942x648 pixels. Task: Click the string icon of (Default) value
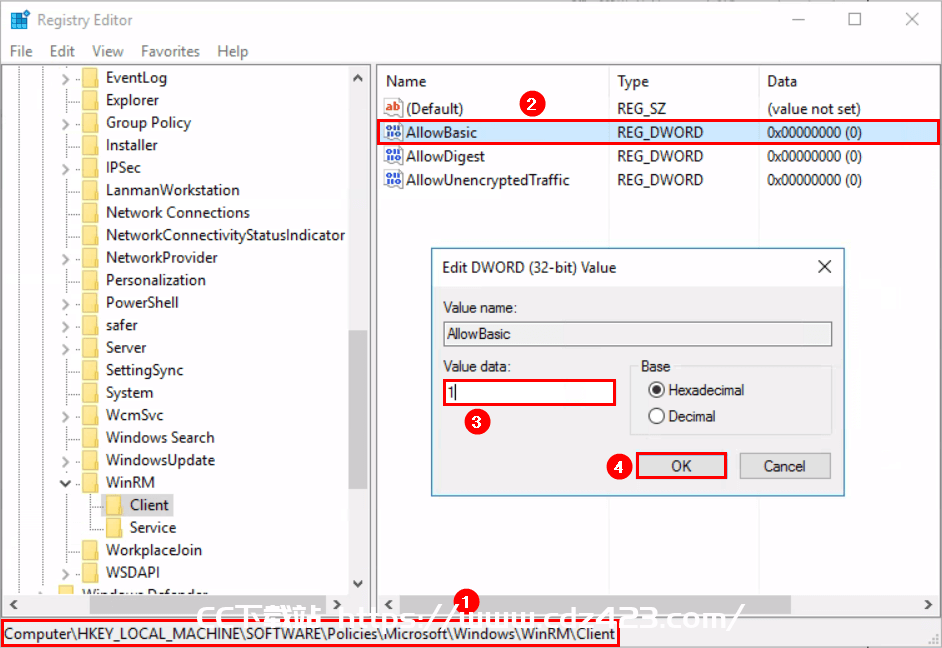pos(393,108)
